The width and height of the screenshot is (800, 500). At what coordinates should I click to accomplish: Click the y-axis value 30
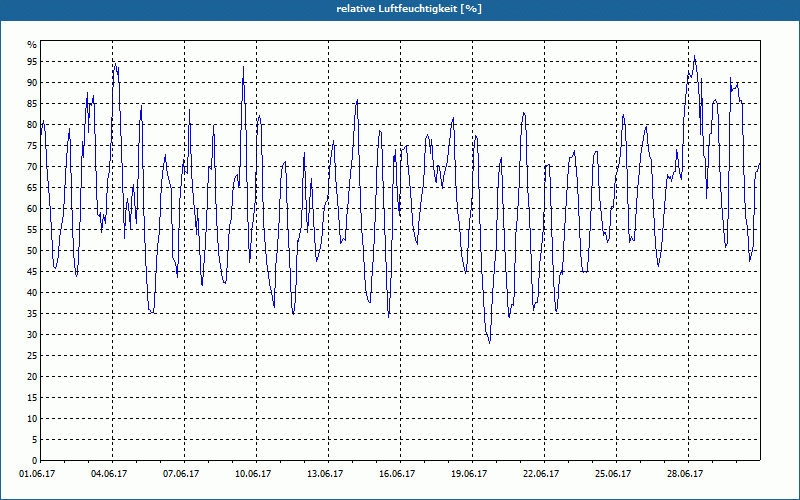click(32, 335)
